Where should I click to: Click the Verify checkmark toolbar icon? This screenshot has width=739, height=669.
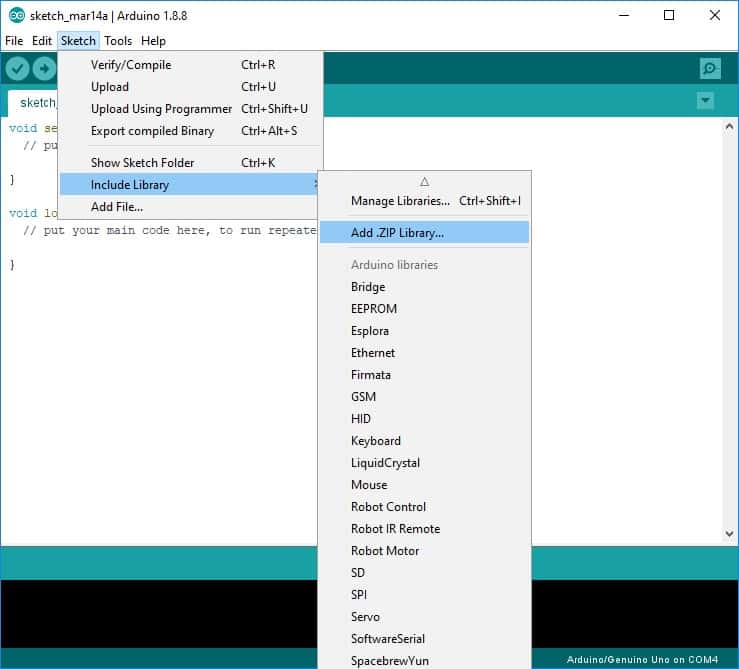click(x=17, y=69)
